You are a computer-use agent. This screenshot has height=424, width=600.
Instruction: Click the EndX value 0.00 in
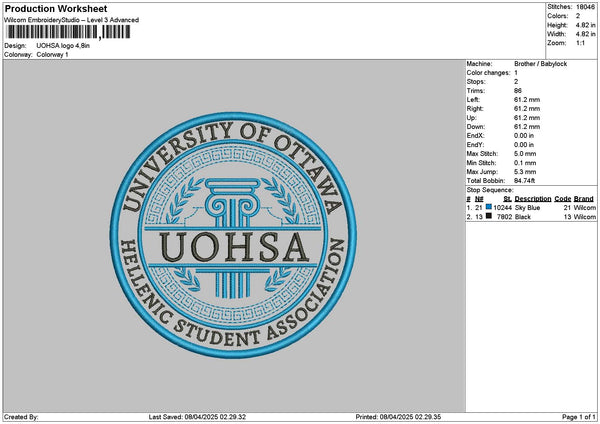point(524,136)
